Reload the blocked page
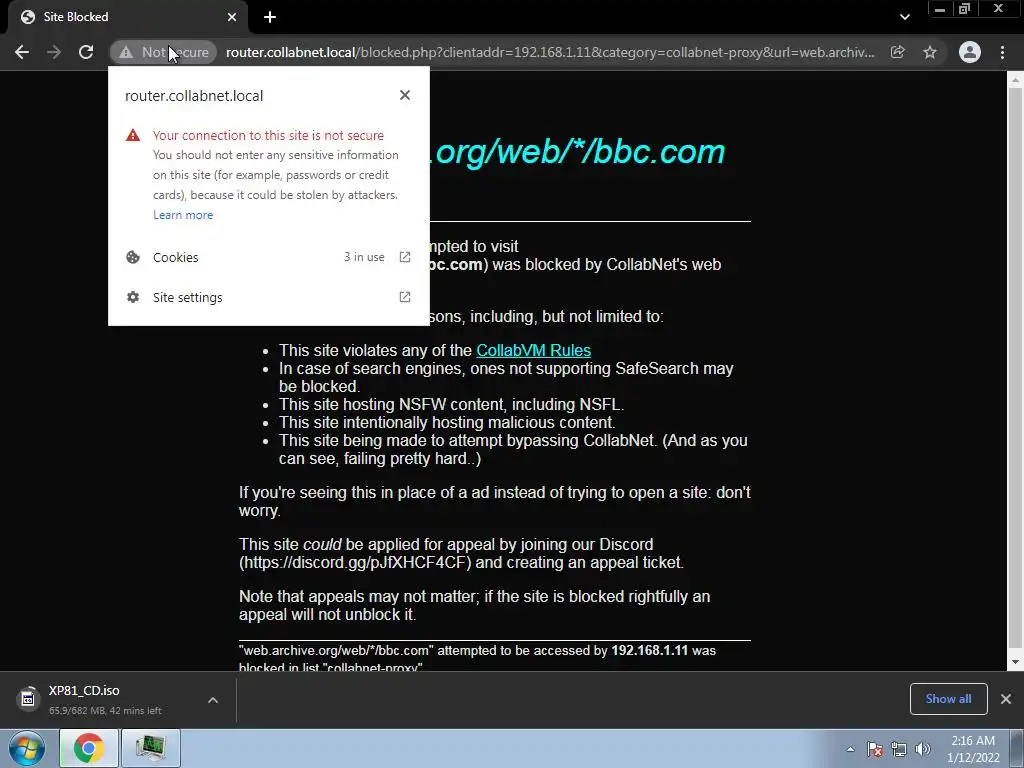 (x=86, y=52)
